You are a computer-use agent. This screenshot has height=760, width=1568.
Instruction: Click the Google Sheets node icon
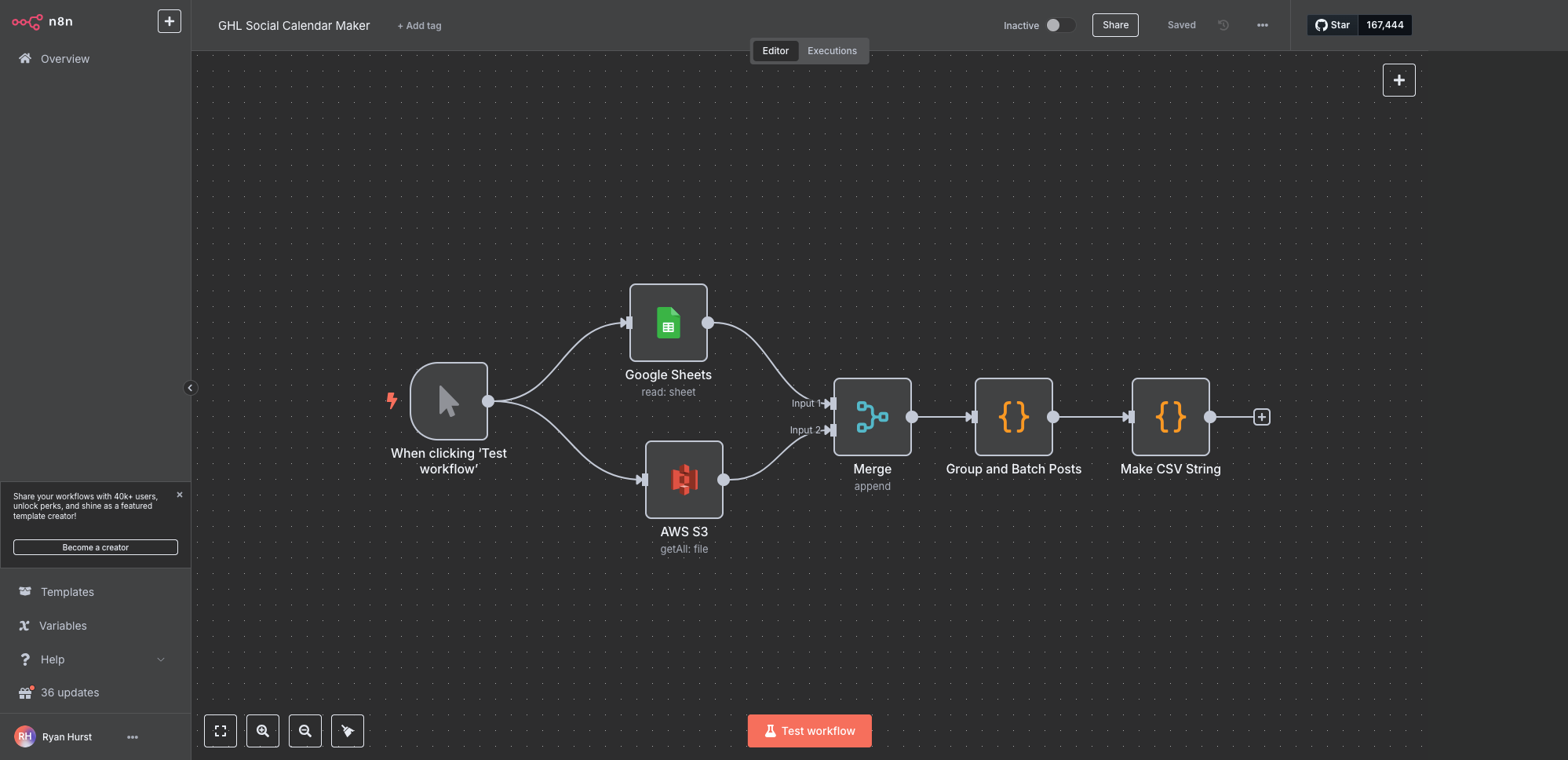pyautogui.click(x=668, y=323)
